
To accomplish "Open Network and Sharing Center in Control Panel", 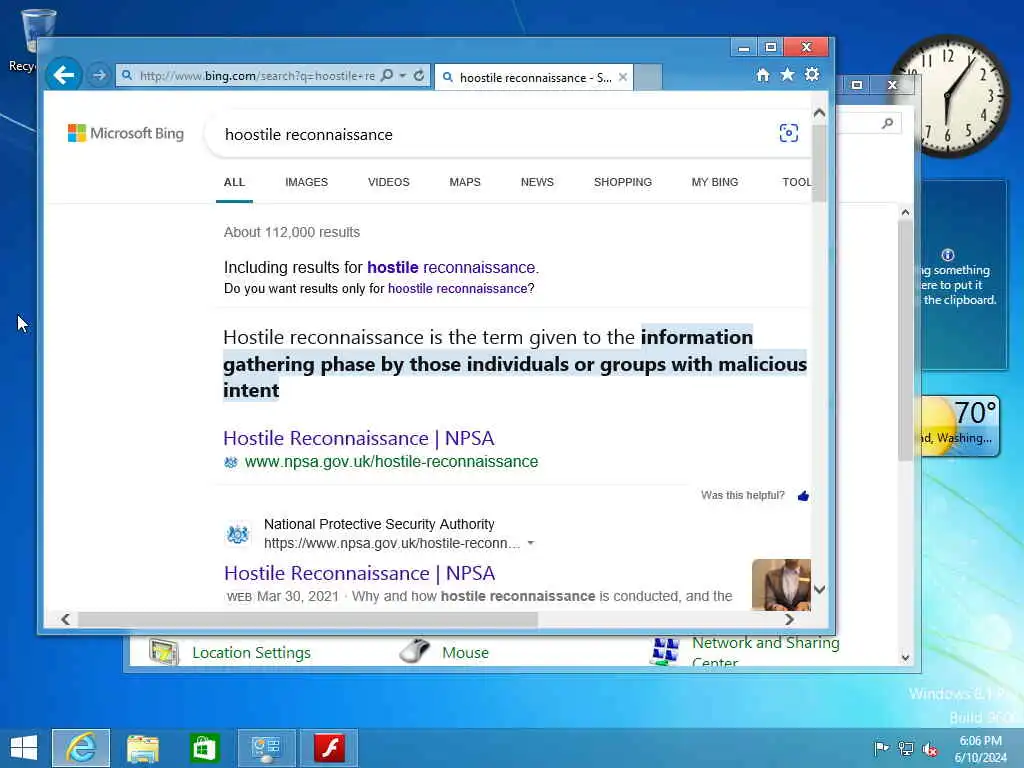I will (765, 651).
